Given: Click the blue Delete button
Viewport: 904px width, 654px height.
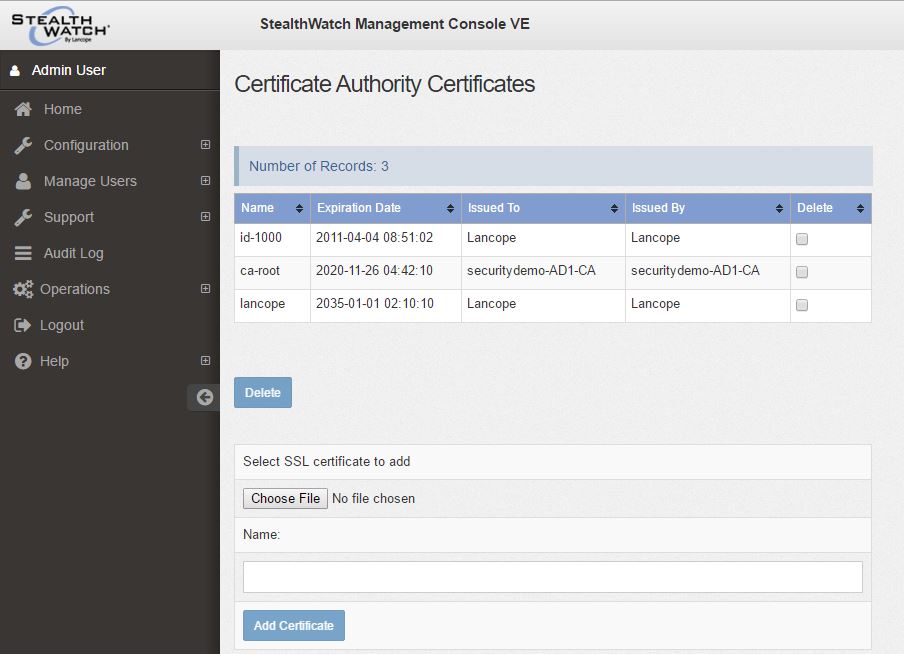Looking at the screenshot, I should coord(263,393).
